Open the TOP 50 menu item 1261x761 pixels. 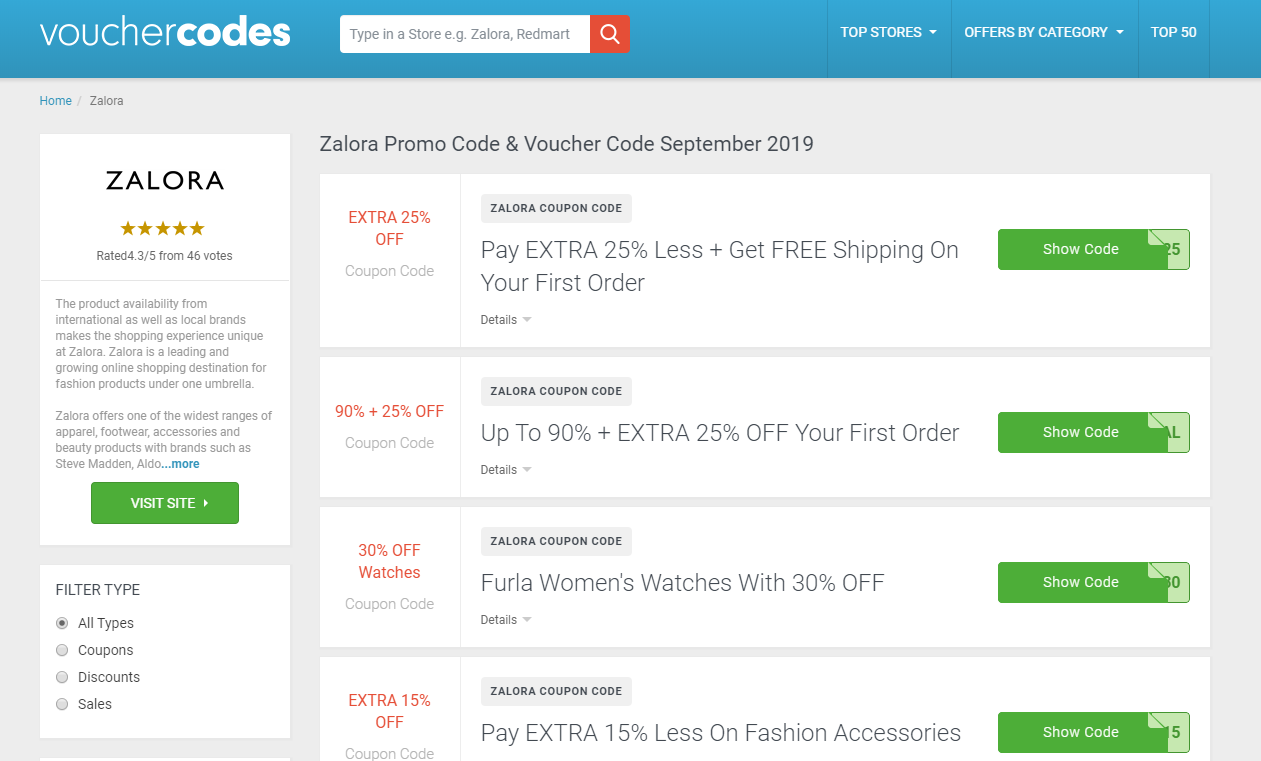click(x=1173, y=32)
